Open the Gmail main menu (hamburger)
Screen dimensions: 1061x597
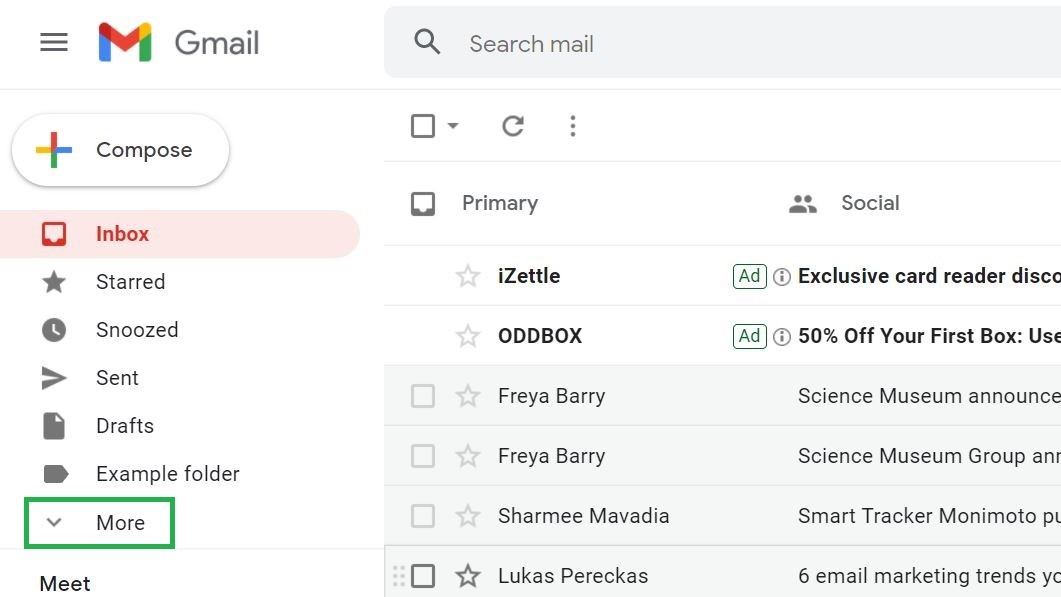[53, 42]
